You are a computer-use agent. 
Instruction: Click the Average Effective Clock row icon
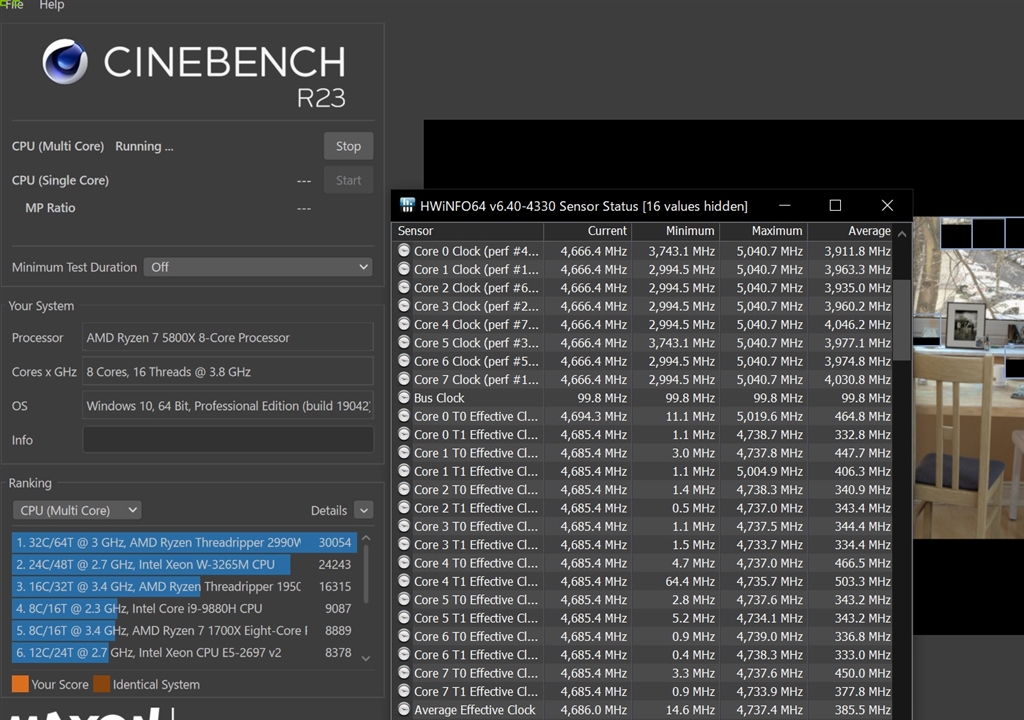tap(404, 710)
